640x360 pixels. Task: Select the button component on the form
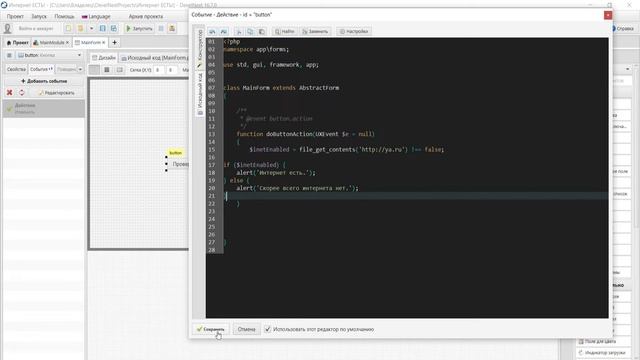tap(178, 164)
